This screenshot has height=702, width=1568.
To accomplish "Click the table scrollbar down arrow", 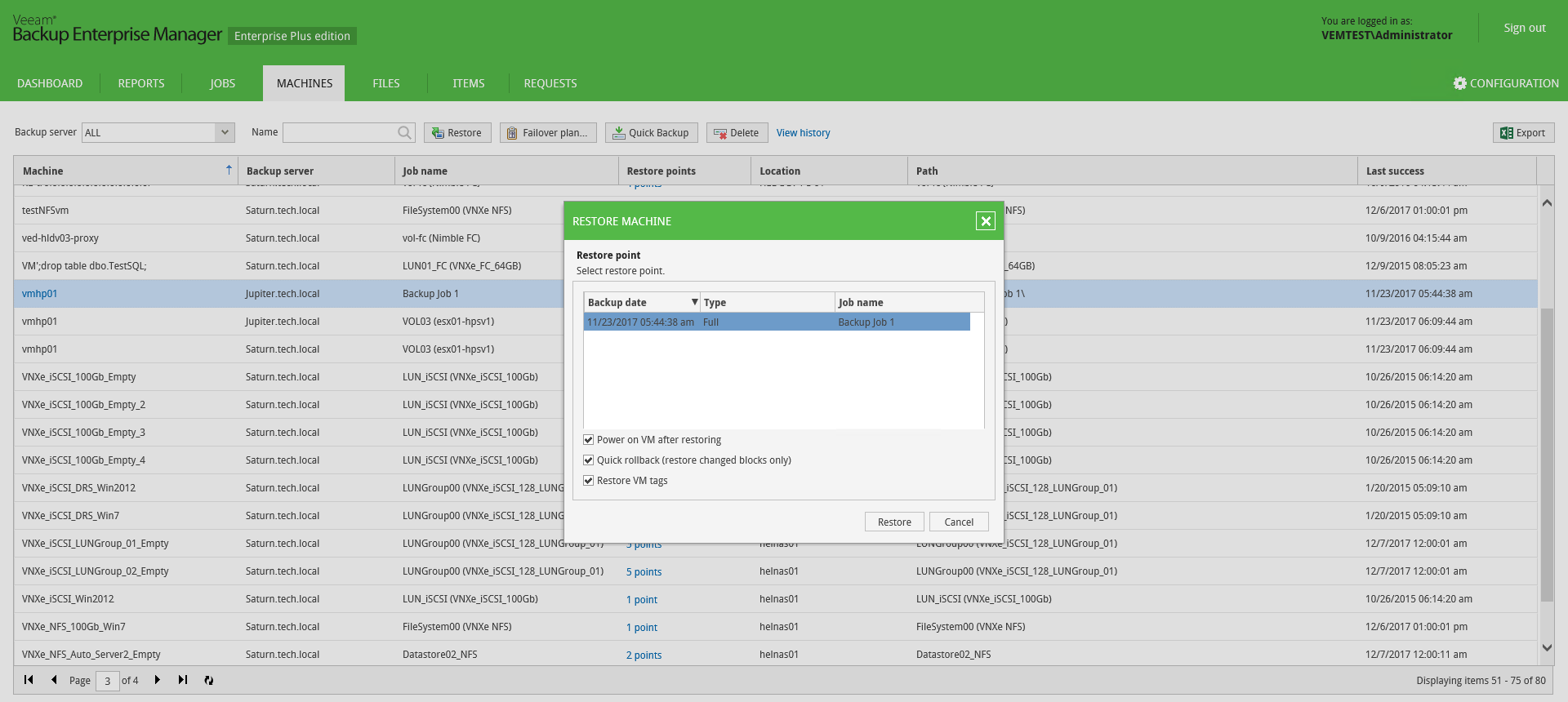I will [1547, 648].
